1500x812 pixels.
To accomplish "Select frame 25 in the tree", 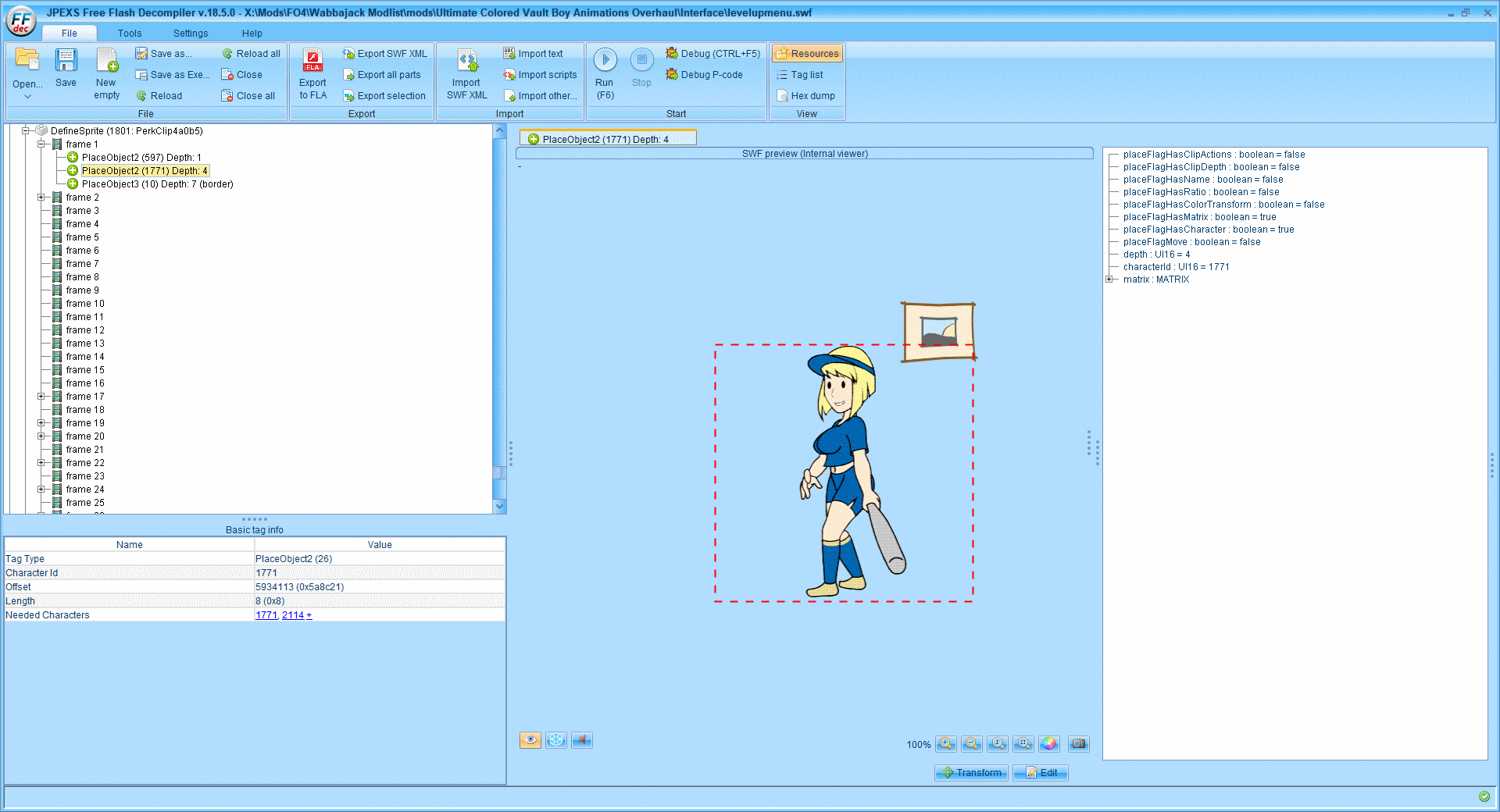I will tap(85, 503).
